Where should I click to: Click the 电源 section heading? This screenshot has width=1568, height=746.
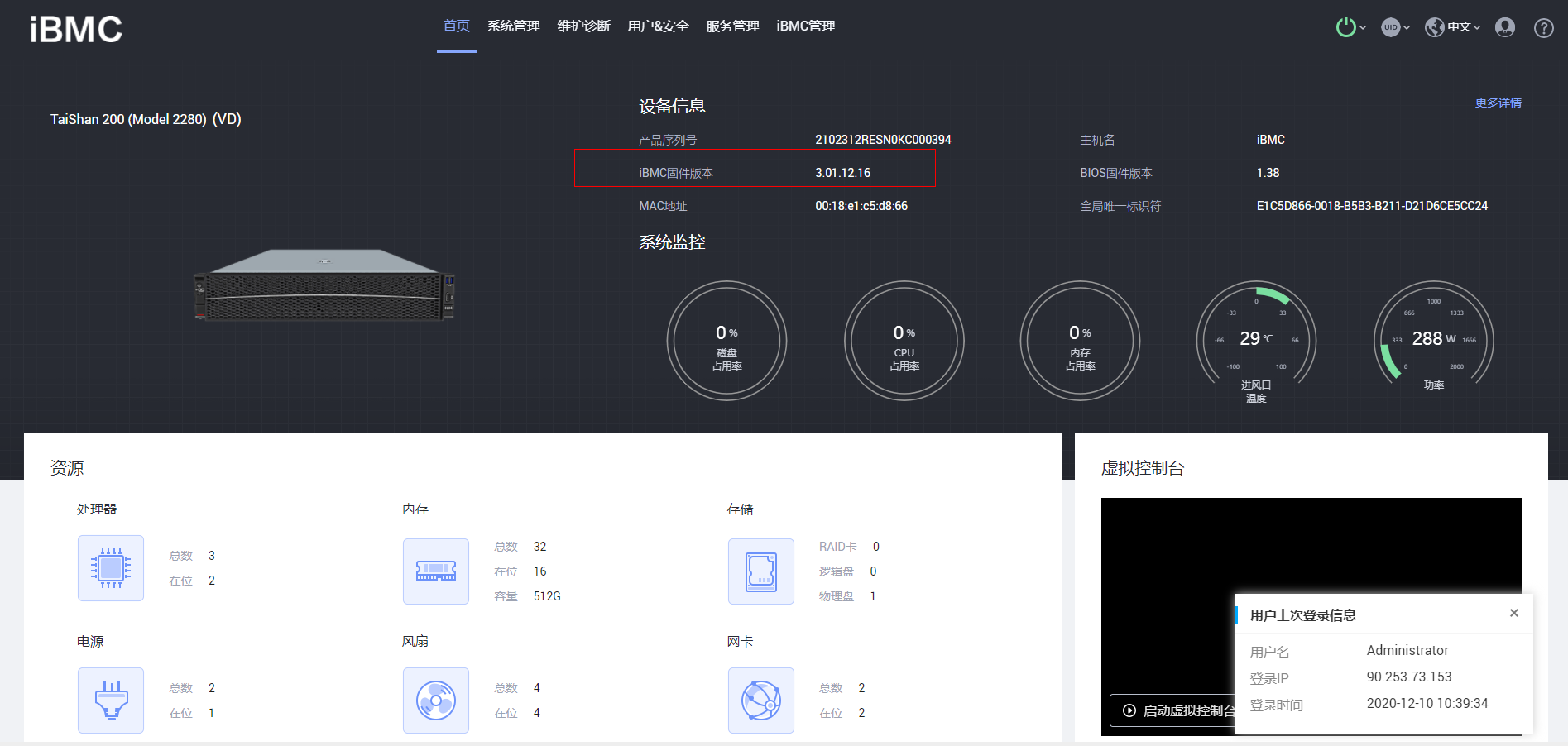[x=90, y=641]
